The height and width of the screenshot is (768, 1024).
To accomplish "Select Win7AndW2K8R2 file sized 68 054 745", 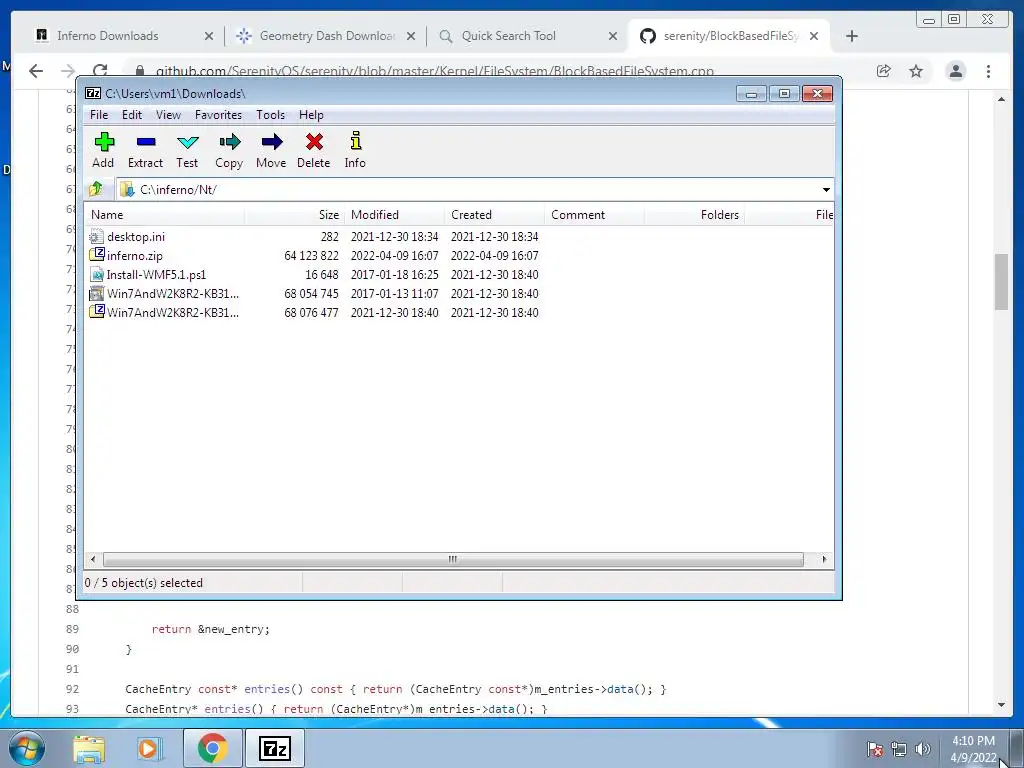I will click(x=172, y=293).
